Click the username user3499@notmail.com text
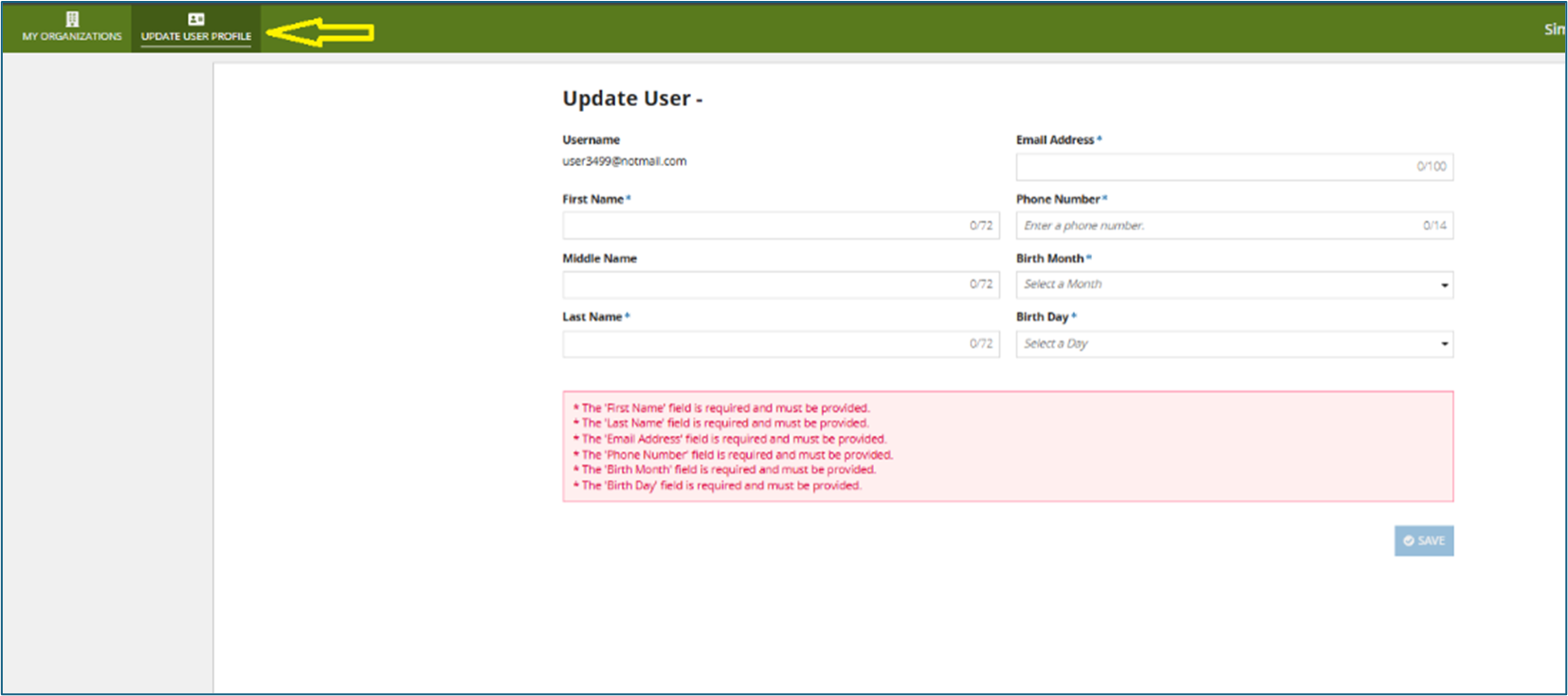1568x696 pixels. click(x=624, y=161)
